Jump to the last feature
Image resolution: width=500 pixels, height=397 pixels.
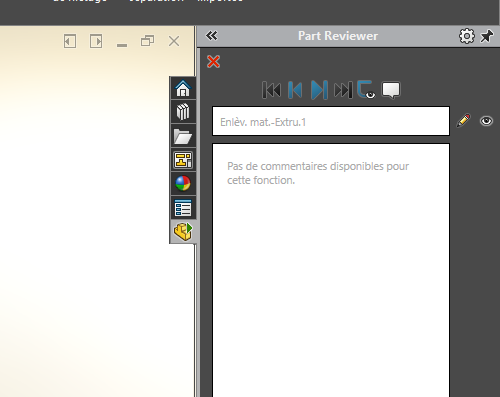point(343,90)
